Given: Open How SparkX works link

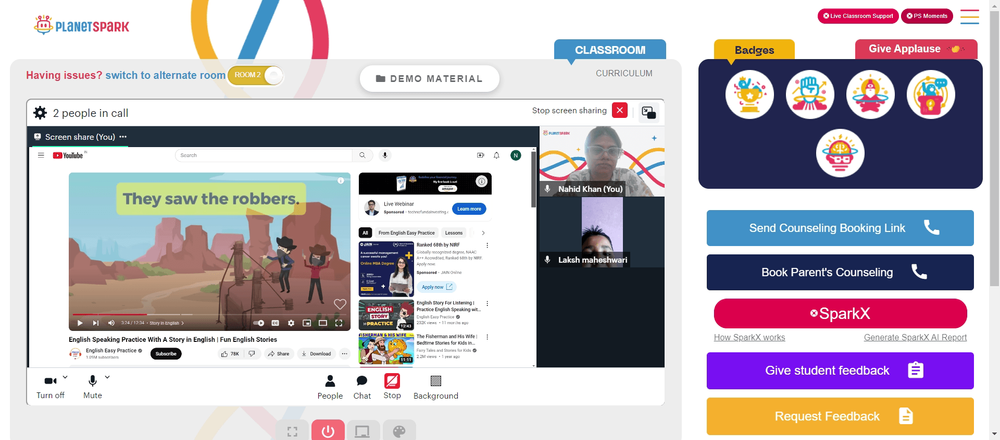Looking at the screenshot, I should 749,337.
